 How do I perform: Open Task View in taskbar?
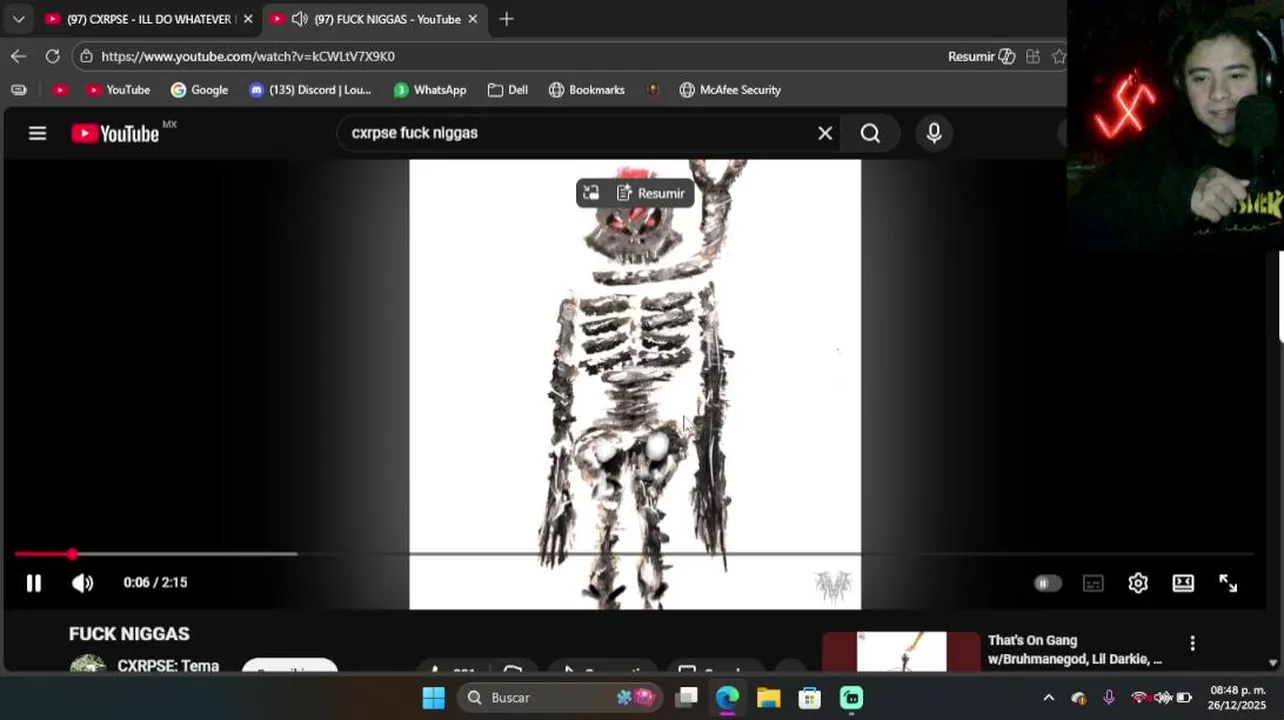click(686, 698)
